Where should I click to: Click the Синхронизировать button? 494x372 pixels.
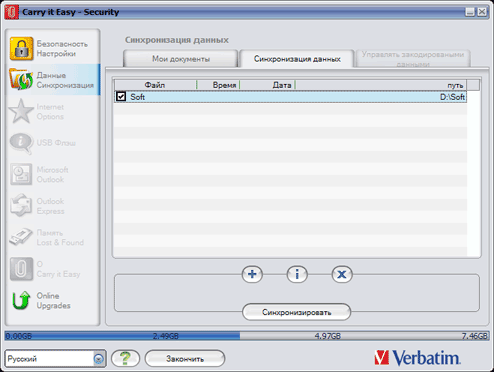click(x=296, y=312)
